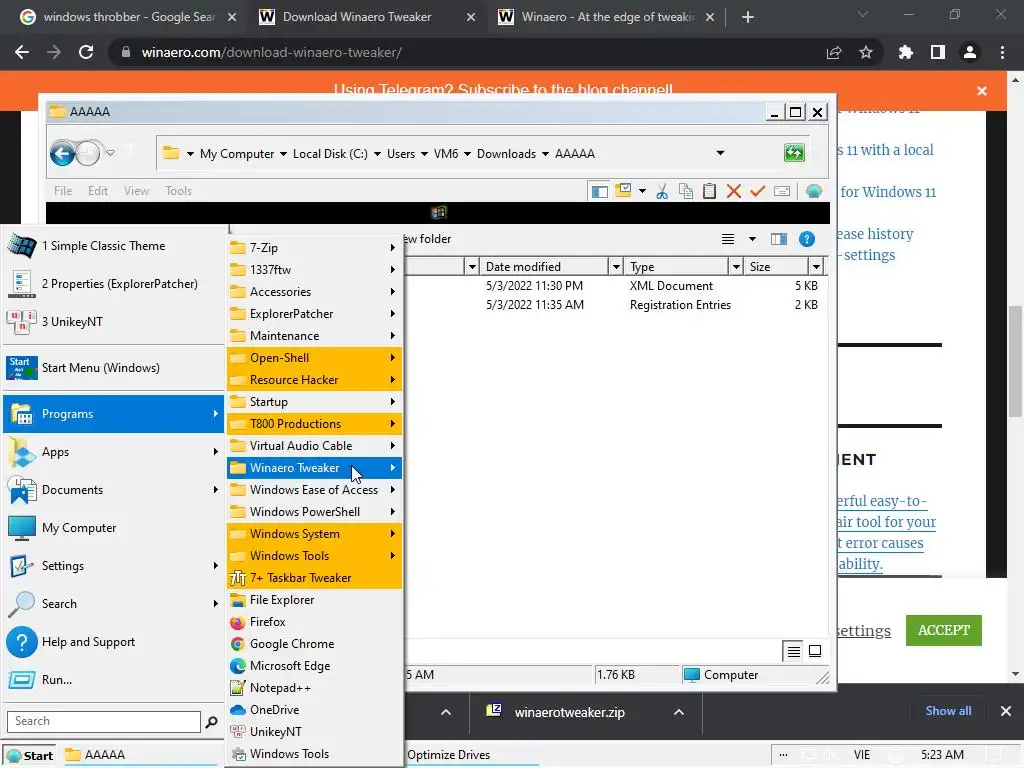Launch Firefox from programs list

314,622
